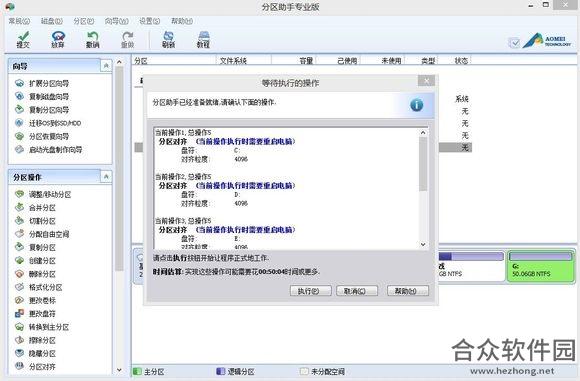Image resolution: width=580 pixels, height=381 pixels.
Task: Start 迁移OS到SSD/HDD wizard
Action: click(x=48, y=123)
